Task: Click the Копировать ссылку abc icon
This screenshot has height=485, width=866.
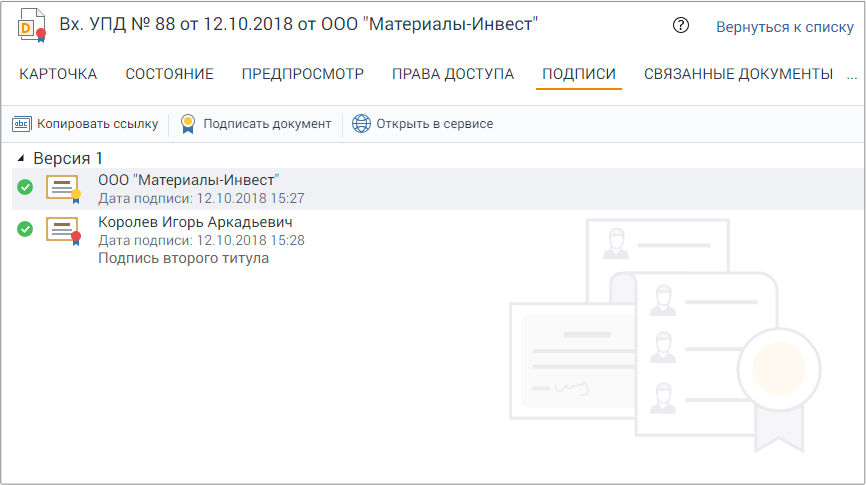Action: click(x=22, y=124)
